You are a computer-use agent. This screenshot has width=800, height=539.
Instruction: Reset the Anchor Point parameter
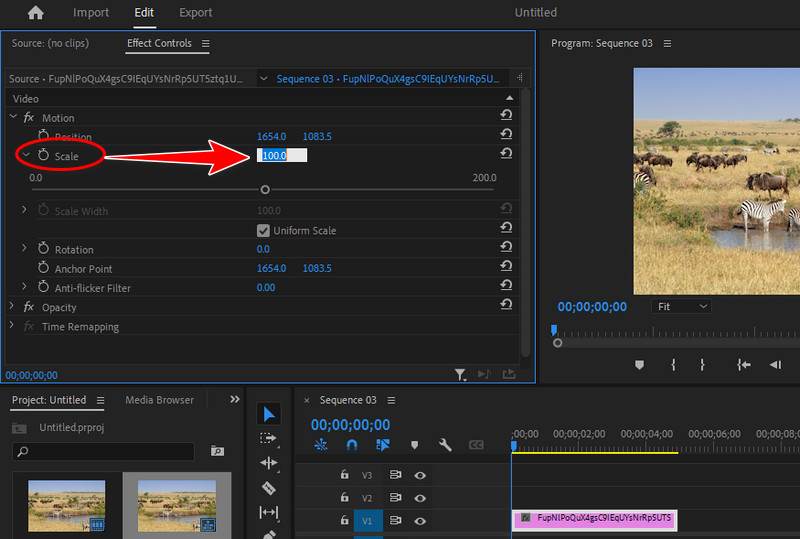tap(506, 266)
